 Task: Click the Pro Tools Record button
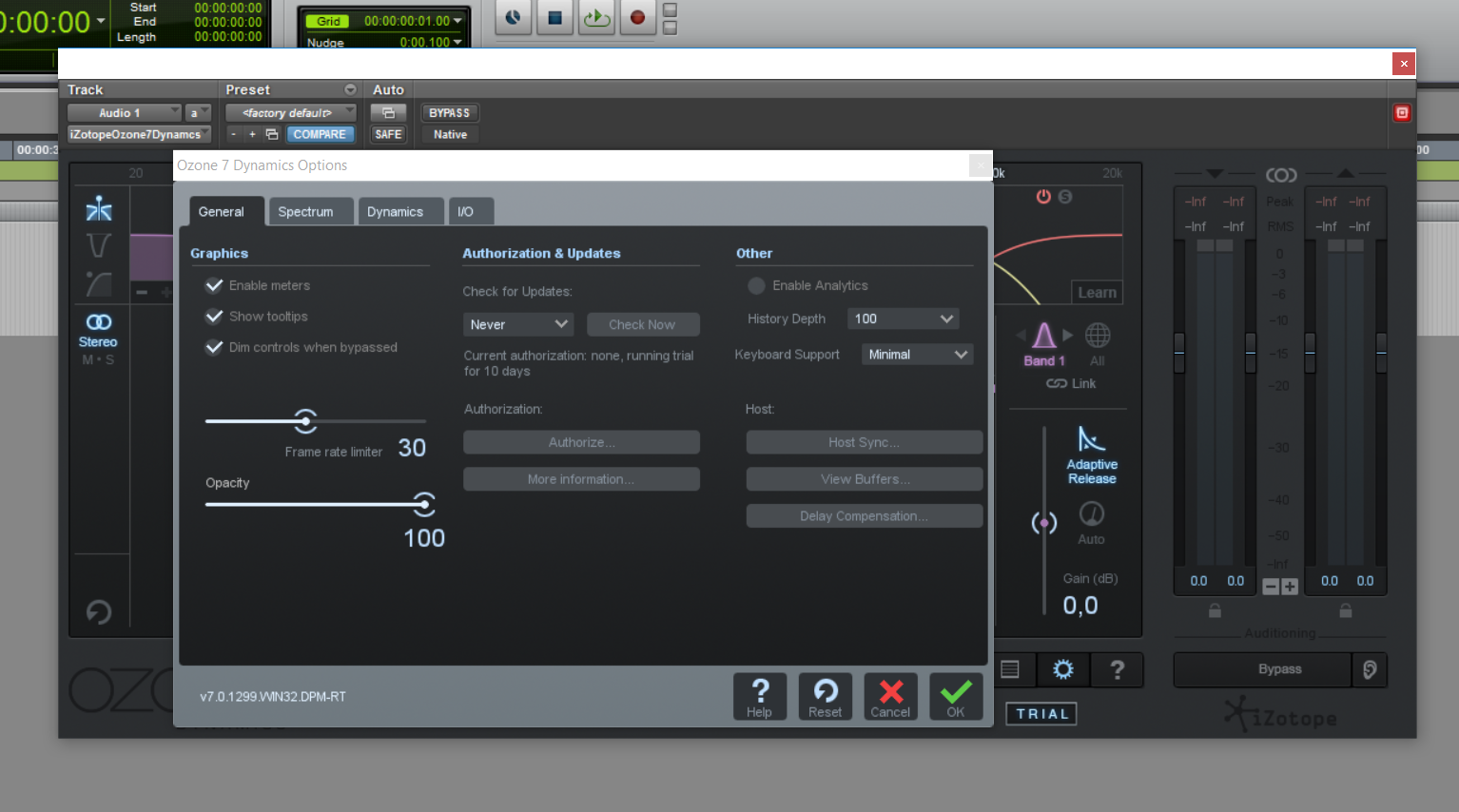[637, 17]
